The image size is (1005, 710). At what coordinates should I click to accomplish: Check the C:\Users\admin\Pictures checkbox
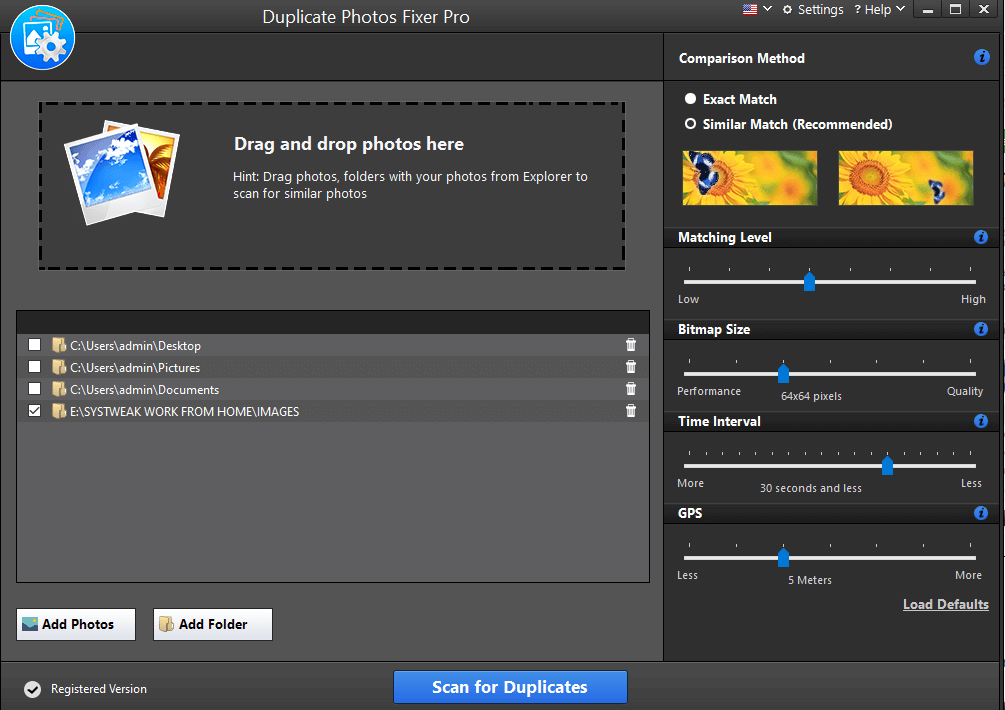(35, 367)
